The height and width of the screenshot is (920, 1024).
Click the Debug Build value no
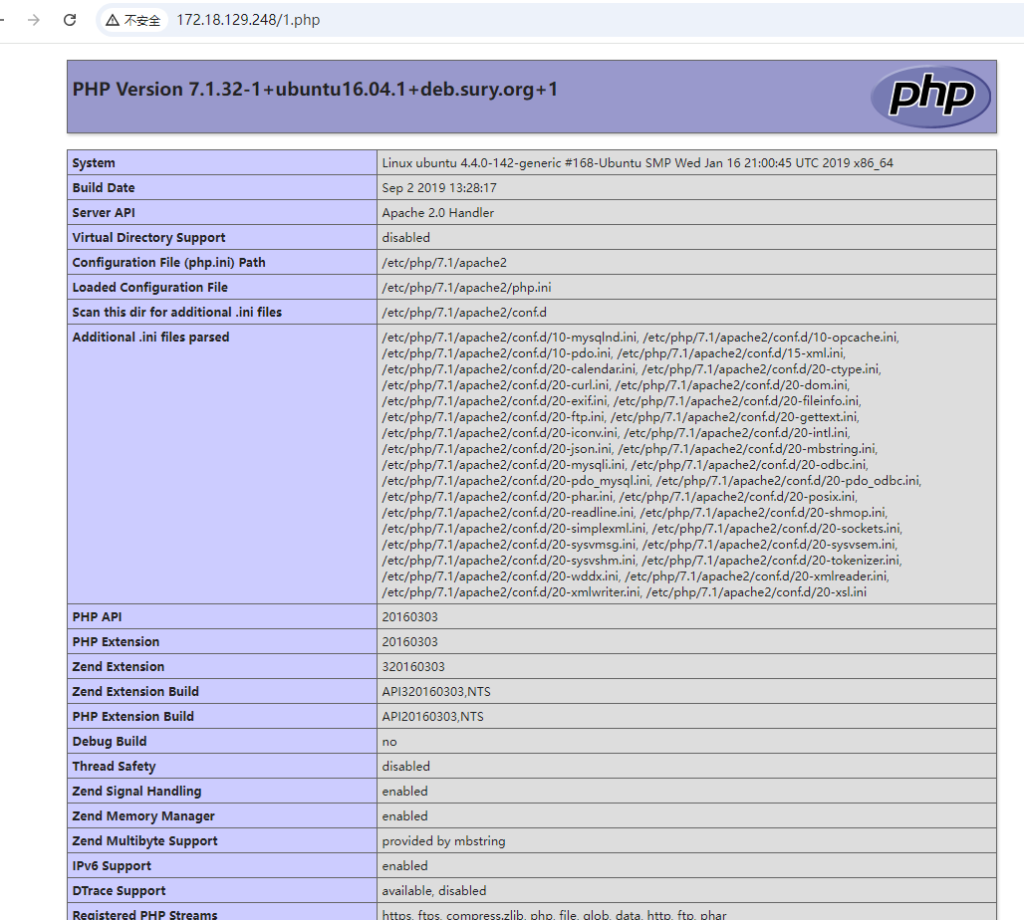pos(389,742)
